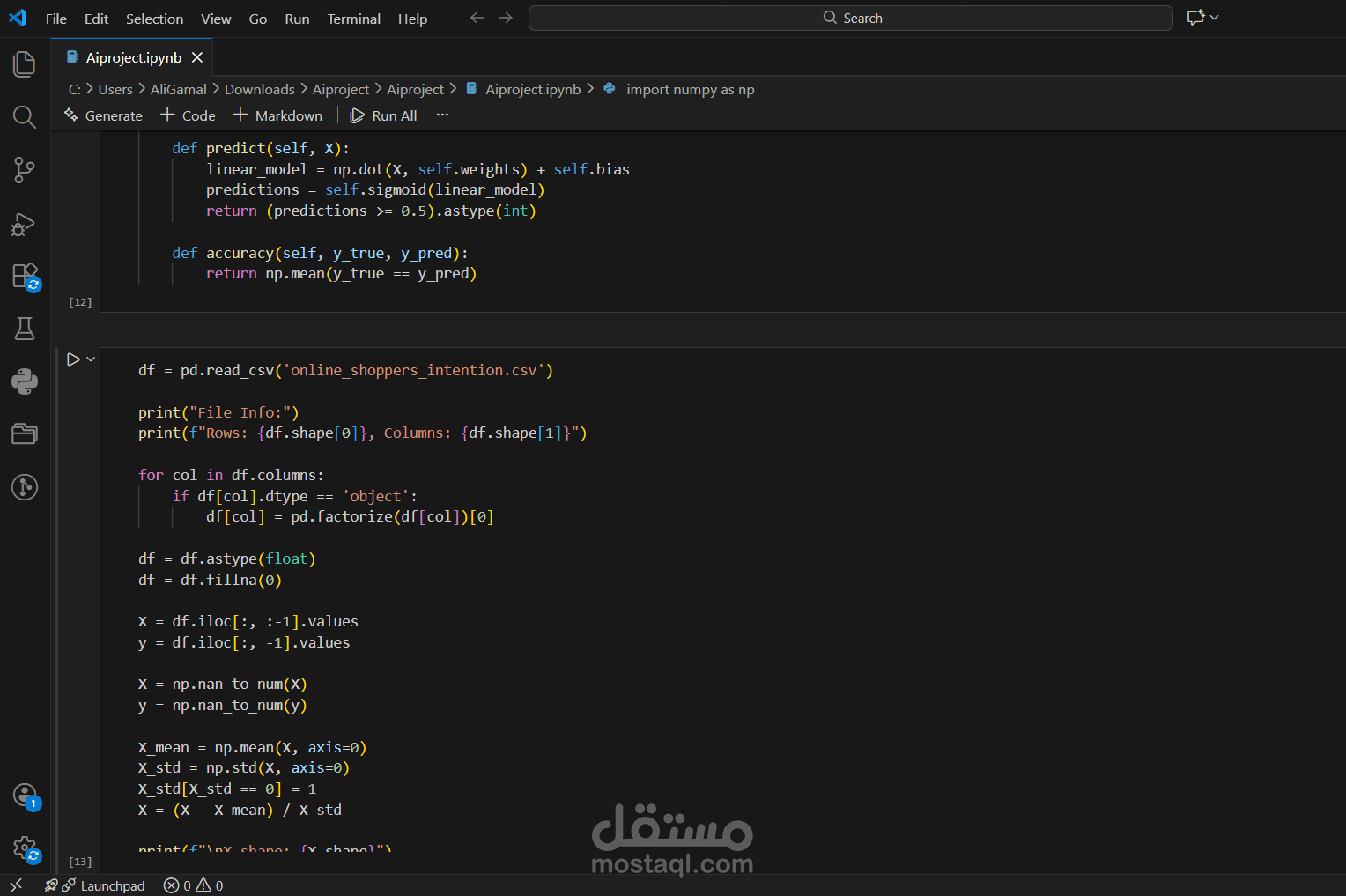Open the Run and Debug view
1346x896 pixels.
25,224
